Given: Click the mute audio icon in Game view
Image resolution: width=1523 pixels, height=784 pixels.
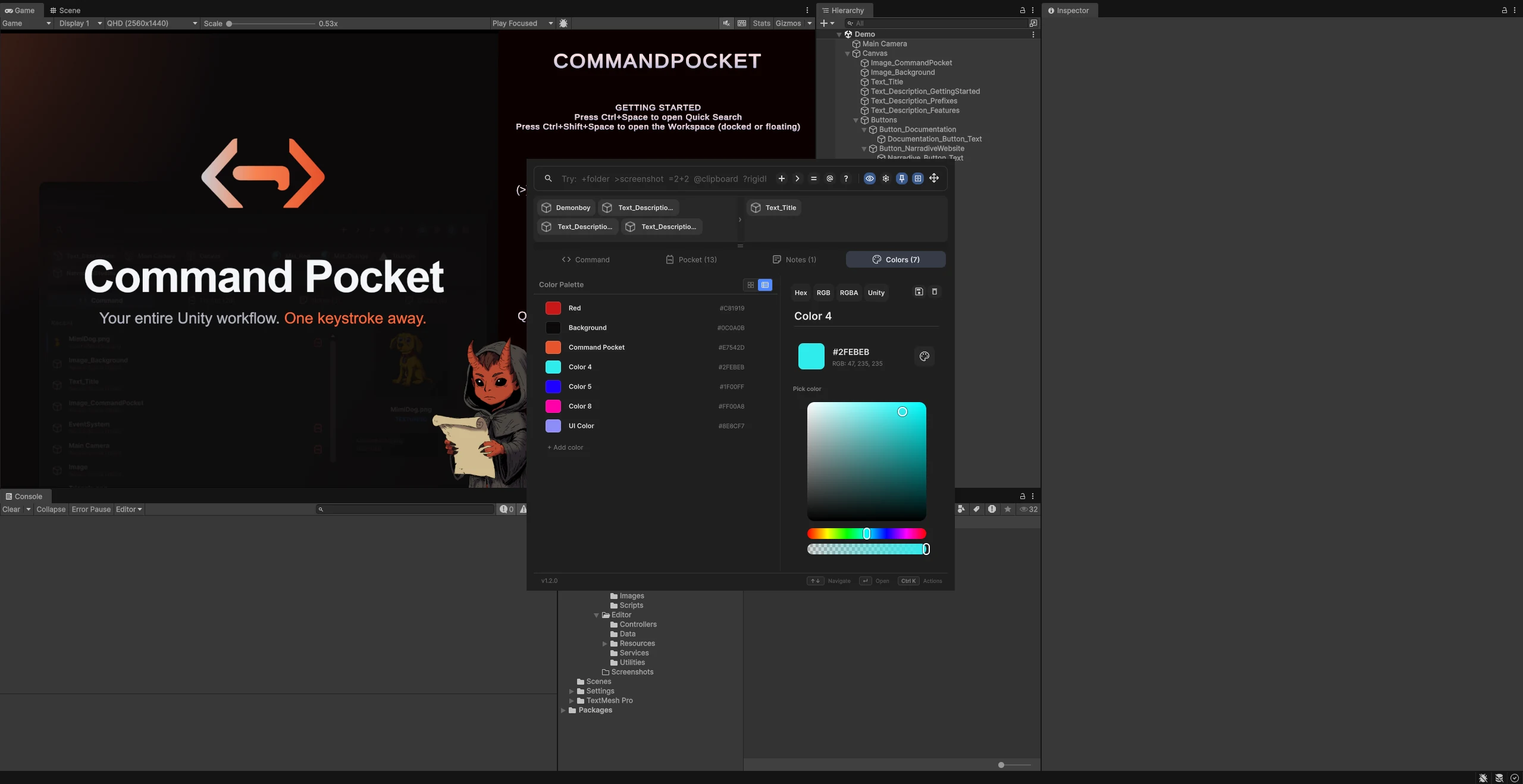Looking at the screenshot, I should click(726, 23).
